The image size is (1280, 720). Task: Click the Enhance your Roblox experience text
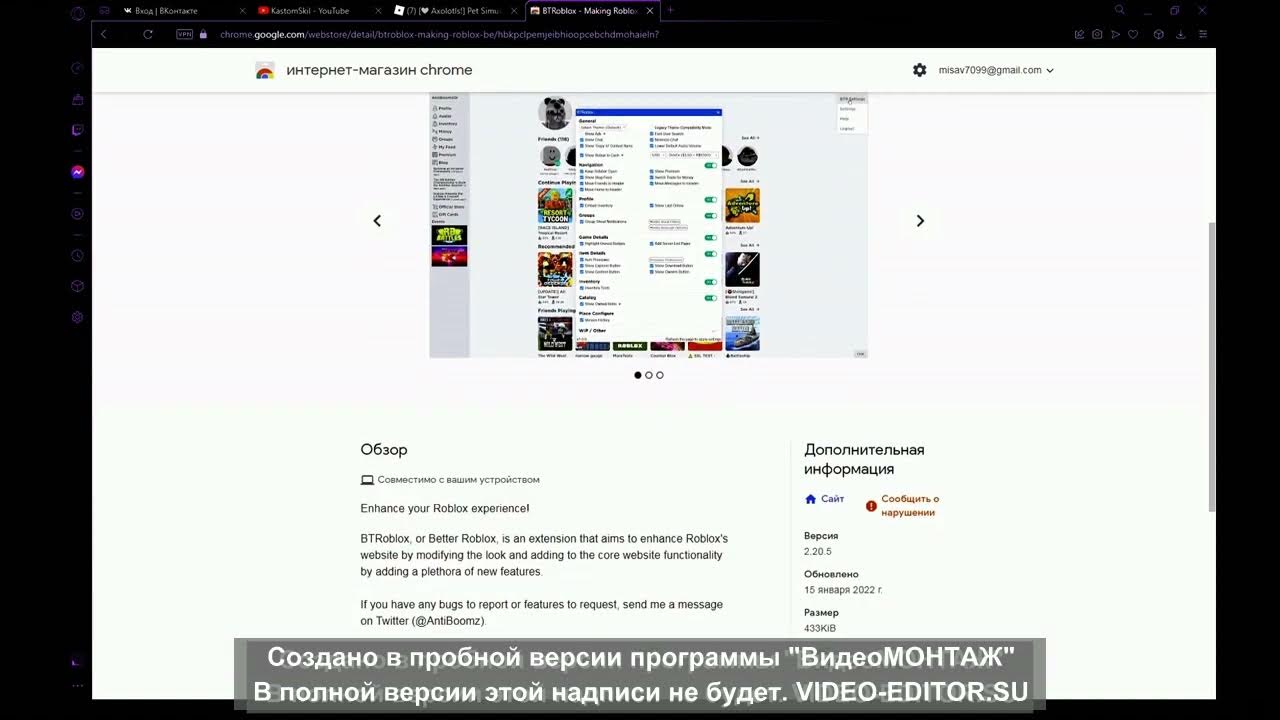click(x=445, y=509)
